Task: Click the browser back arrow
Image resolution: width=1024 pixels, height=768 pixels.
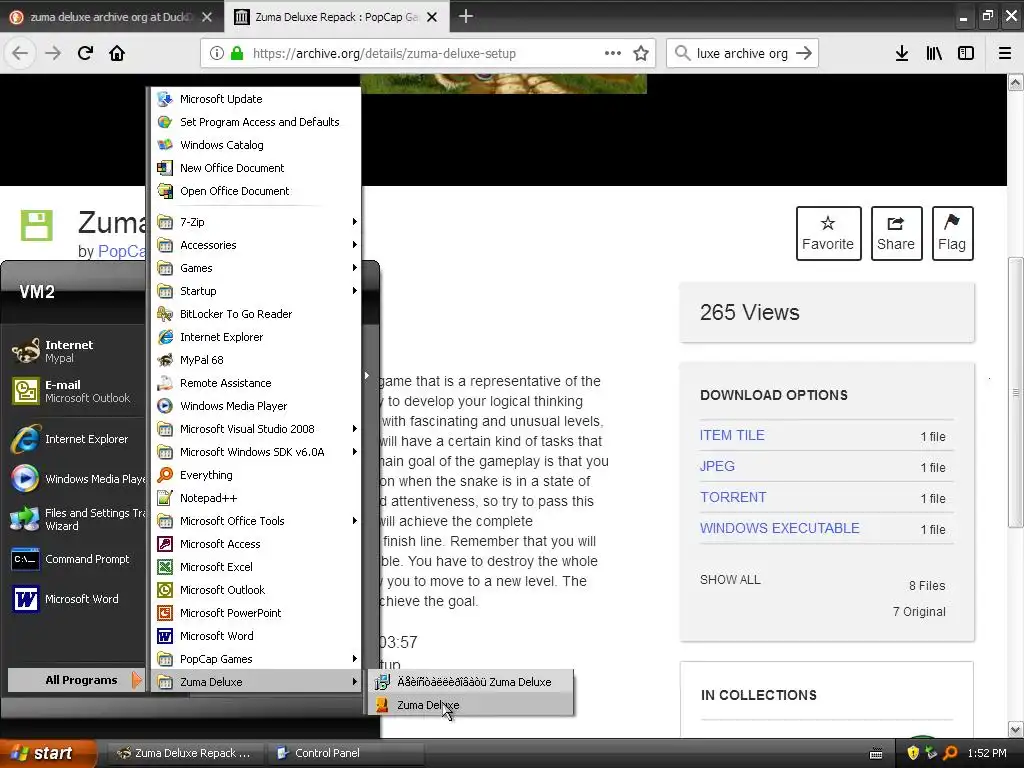Action: pyautogui.click(x=20, y=54)
